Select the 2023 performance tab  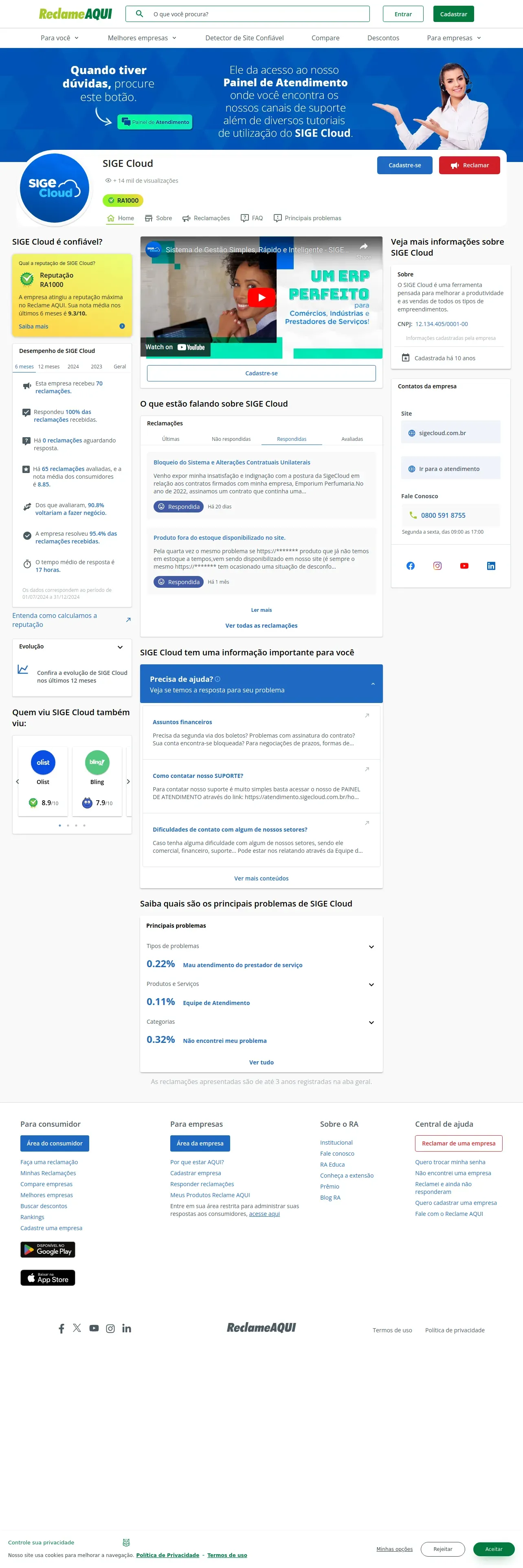coord(96,366)
